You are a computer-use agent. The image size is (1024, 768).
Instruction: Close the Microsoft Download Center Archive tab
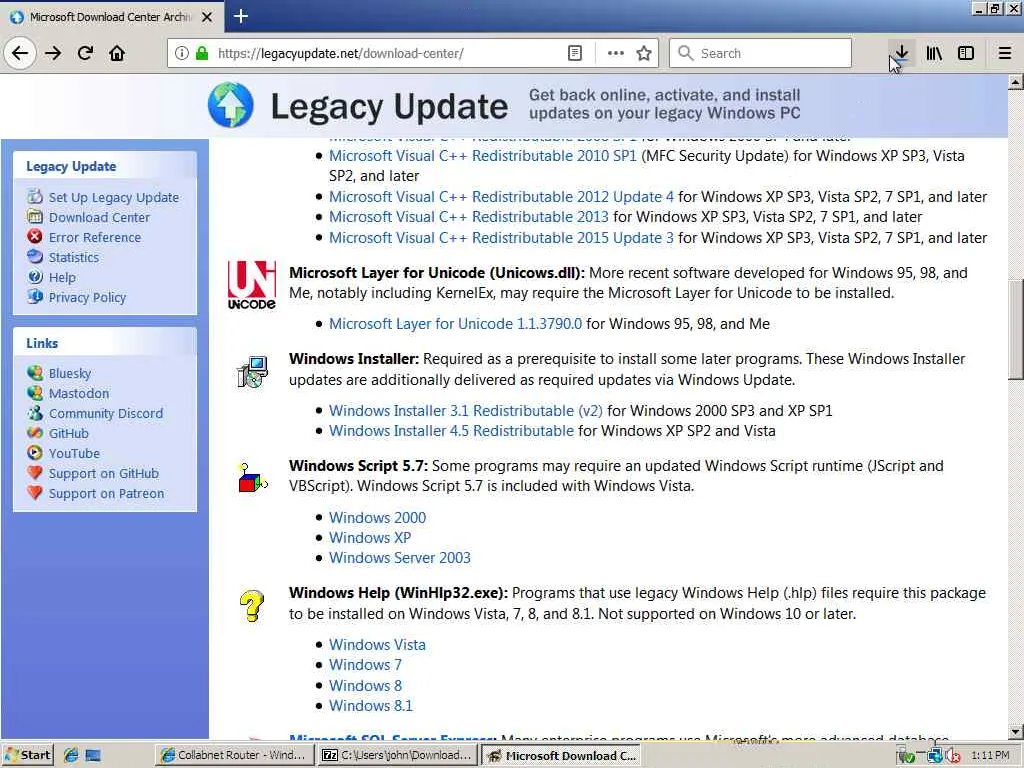point(207,17)
